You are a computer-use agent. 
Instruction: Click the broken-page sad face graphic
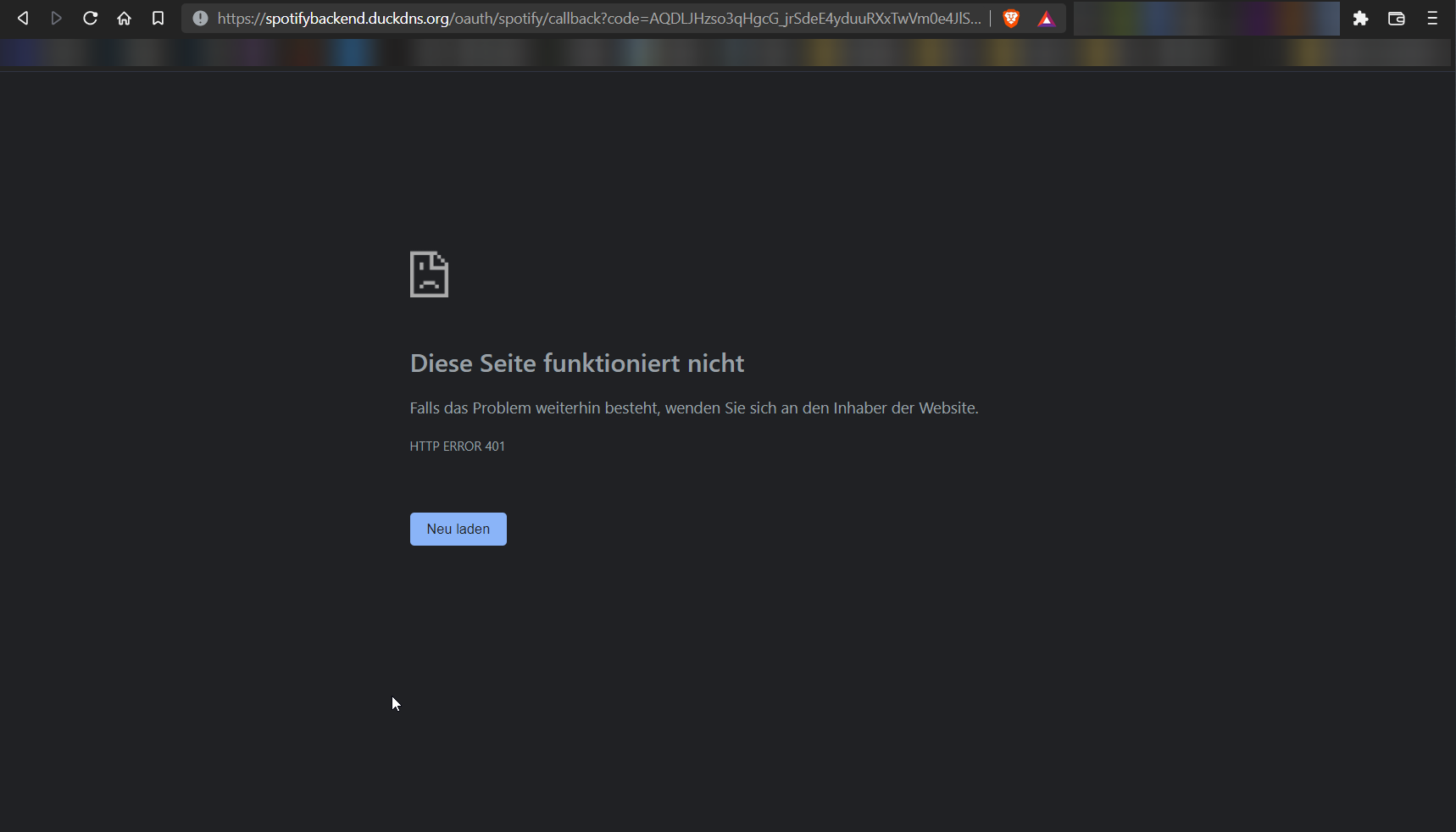pyautogui.click(x=429, y=274)
